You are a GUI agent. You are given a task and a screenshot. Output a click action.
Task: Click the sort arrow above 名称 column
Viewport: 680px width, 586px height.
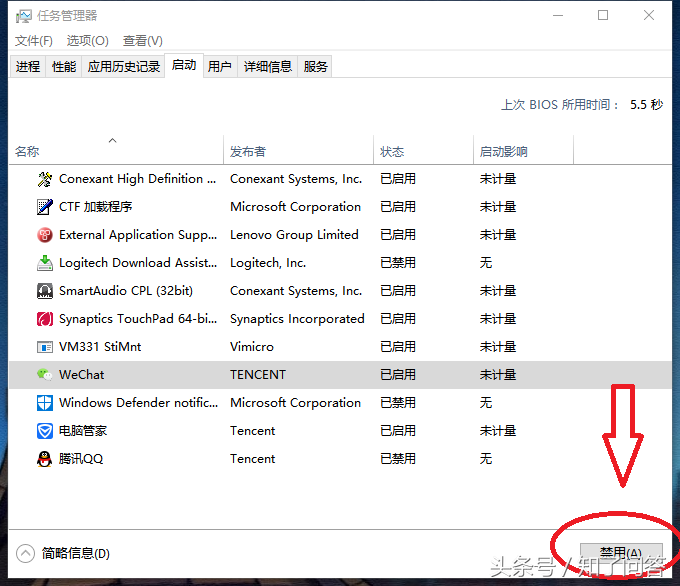pyautogui.click(x=112, y=140)
